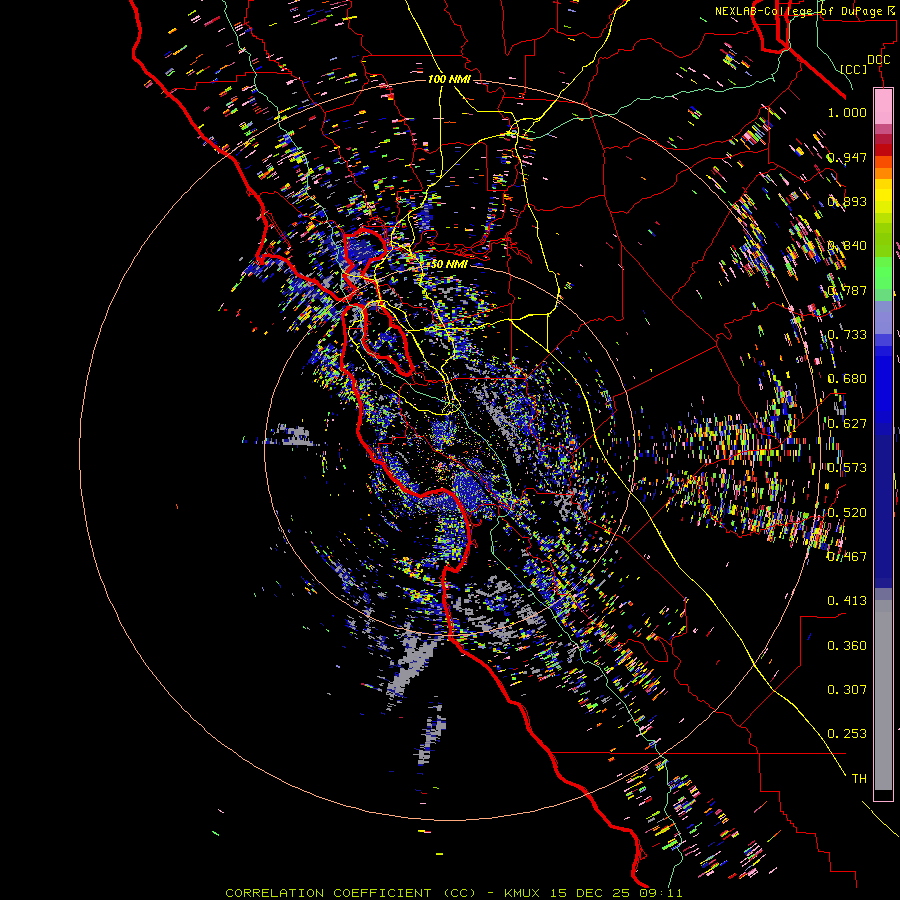900x900 pixels.
Task: Pick the gray segment of the color bar
Action: [x=883, y=695]
